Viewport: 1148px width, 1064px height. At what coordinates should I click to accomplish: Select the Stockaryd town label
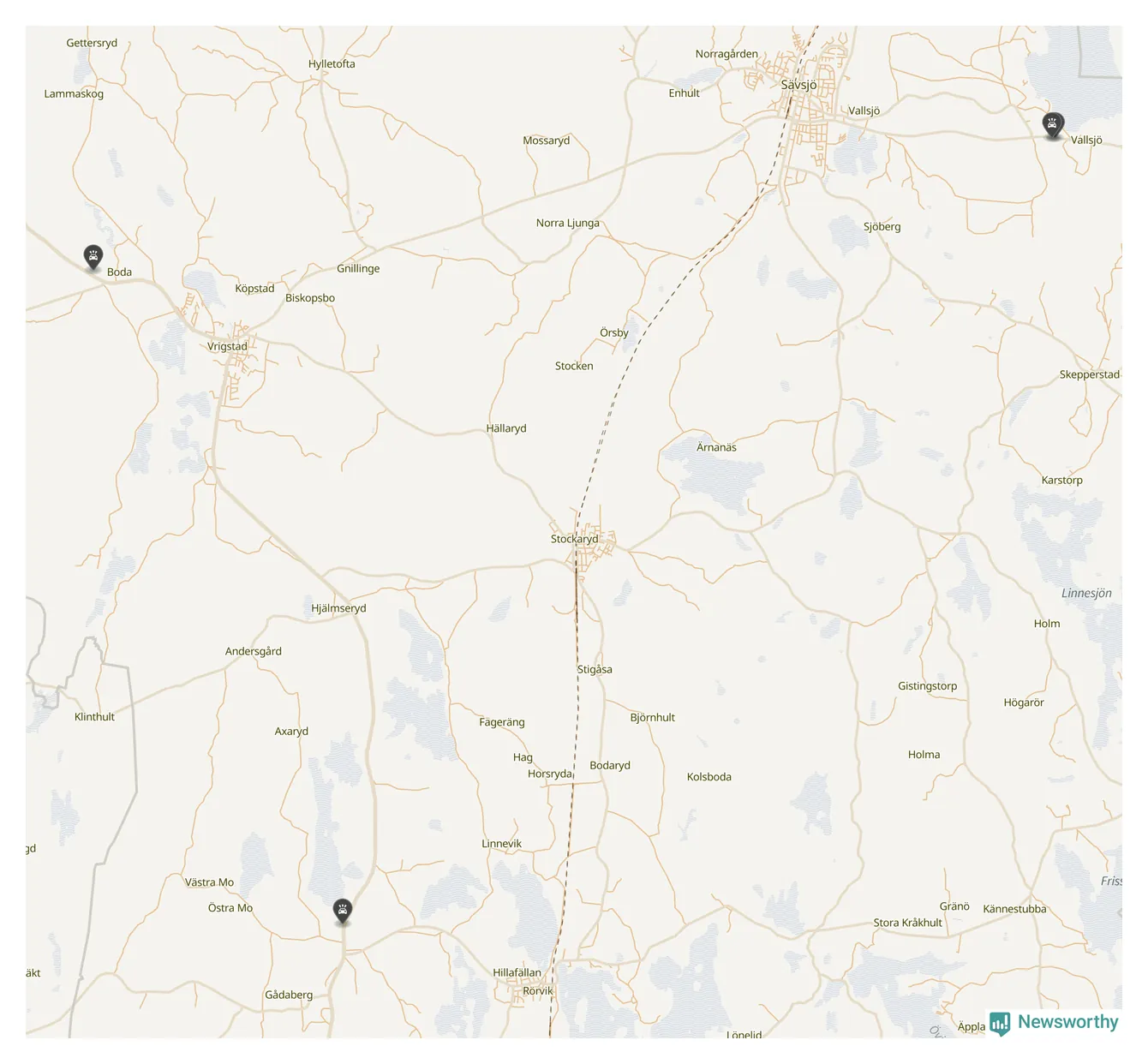[x=574, y=539]
